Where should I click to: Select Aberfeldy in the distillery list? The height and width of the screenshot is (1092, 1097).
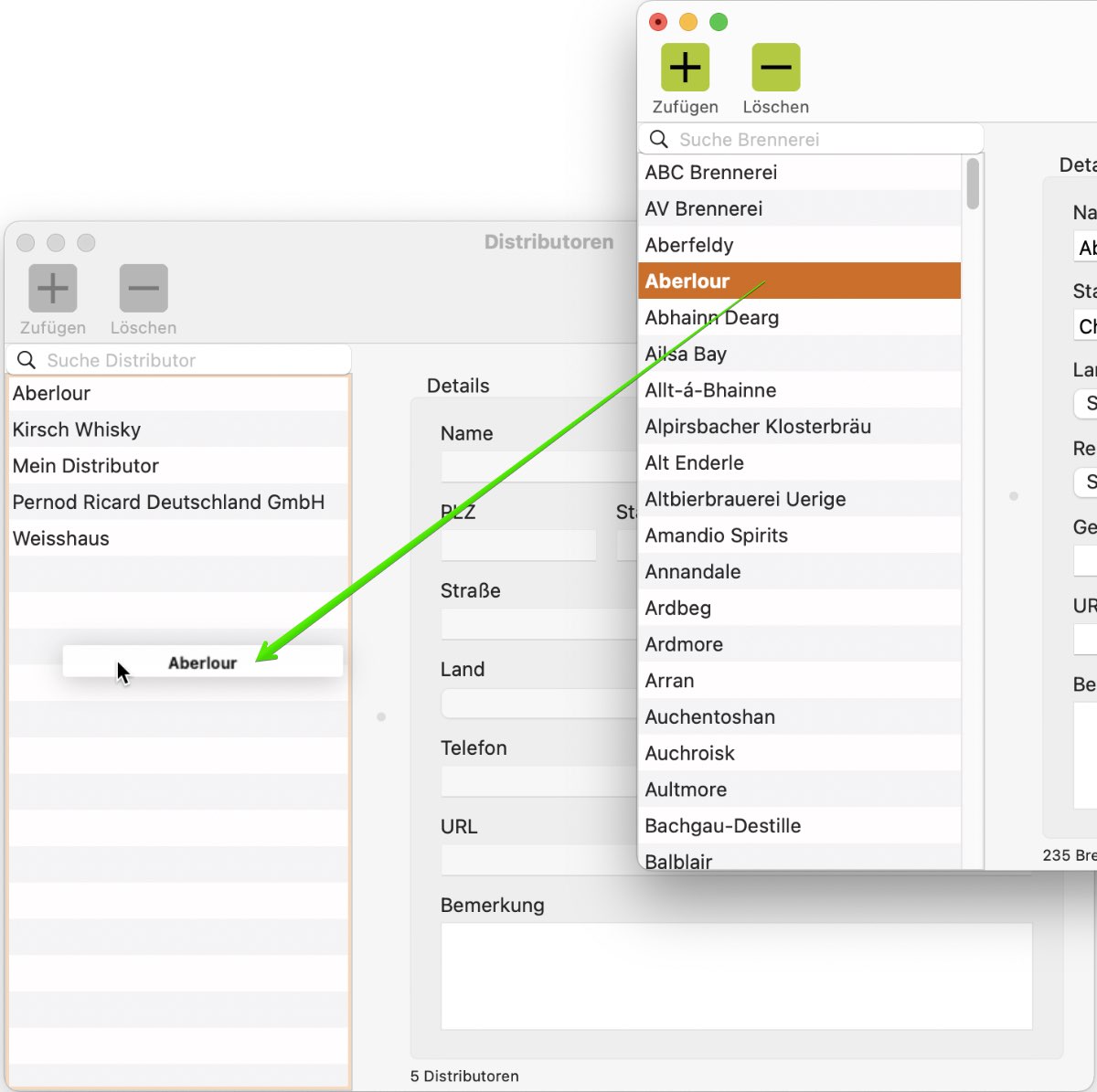[x=800, y=245]
